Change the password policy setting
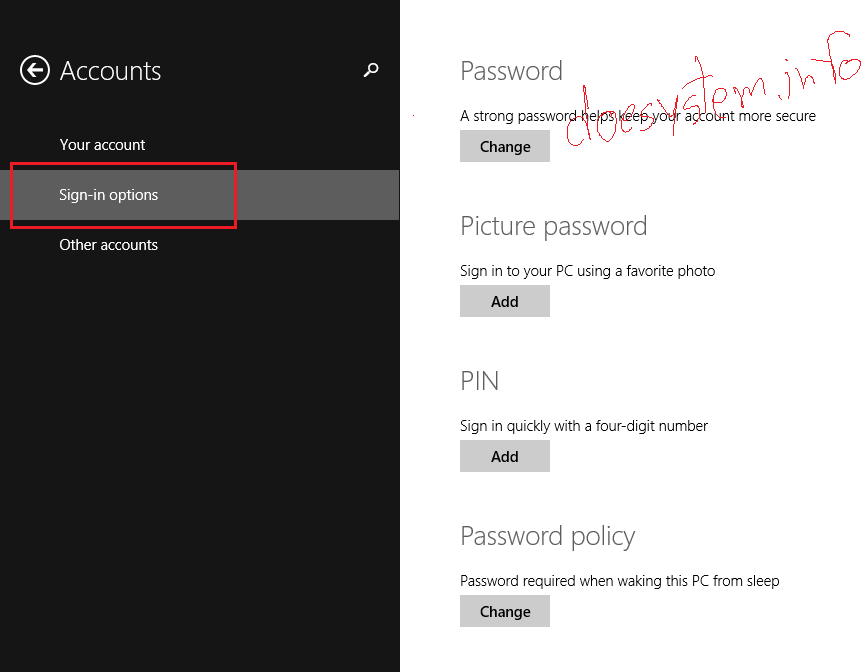 pos(504,611)
